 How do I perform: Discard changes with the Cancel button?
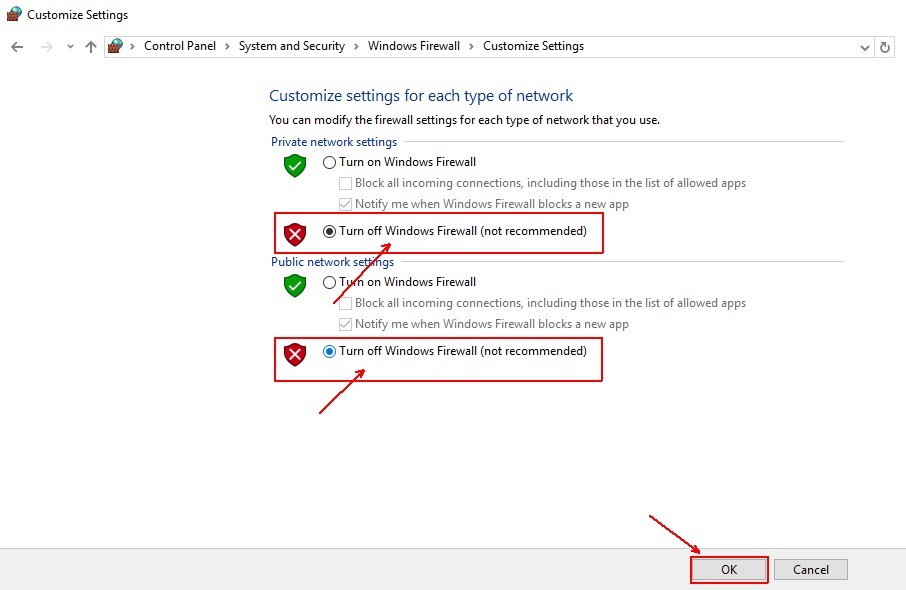point(811,570)
